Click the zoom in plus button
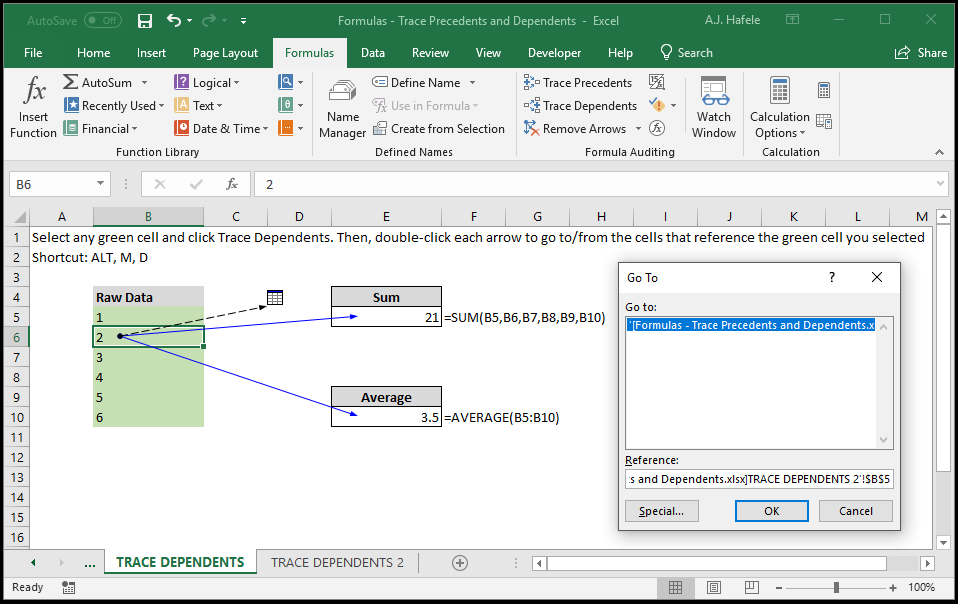This screenshot has height=604, width=958. tap(893, 588)
